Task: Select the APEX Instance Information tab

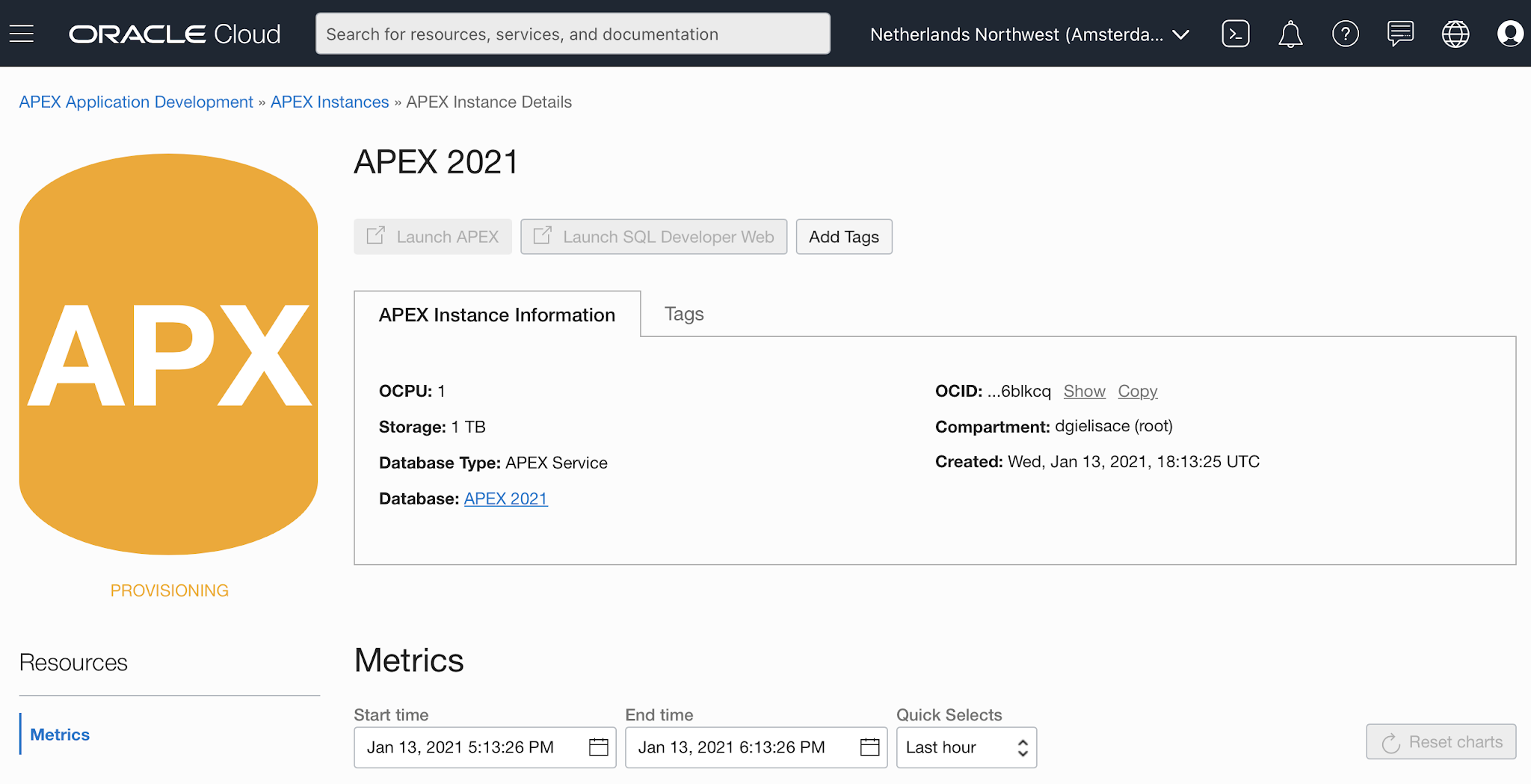Action: point(496,314)
